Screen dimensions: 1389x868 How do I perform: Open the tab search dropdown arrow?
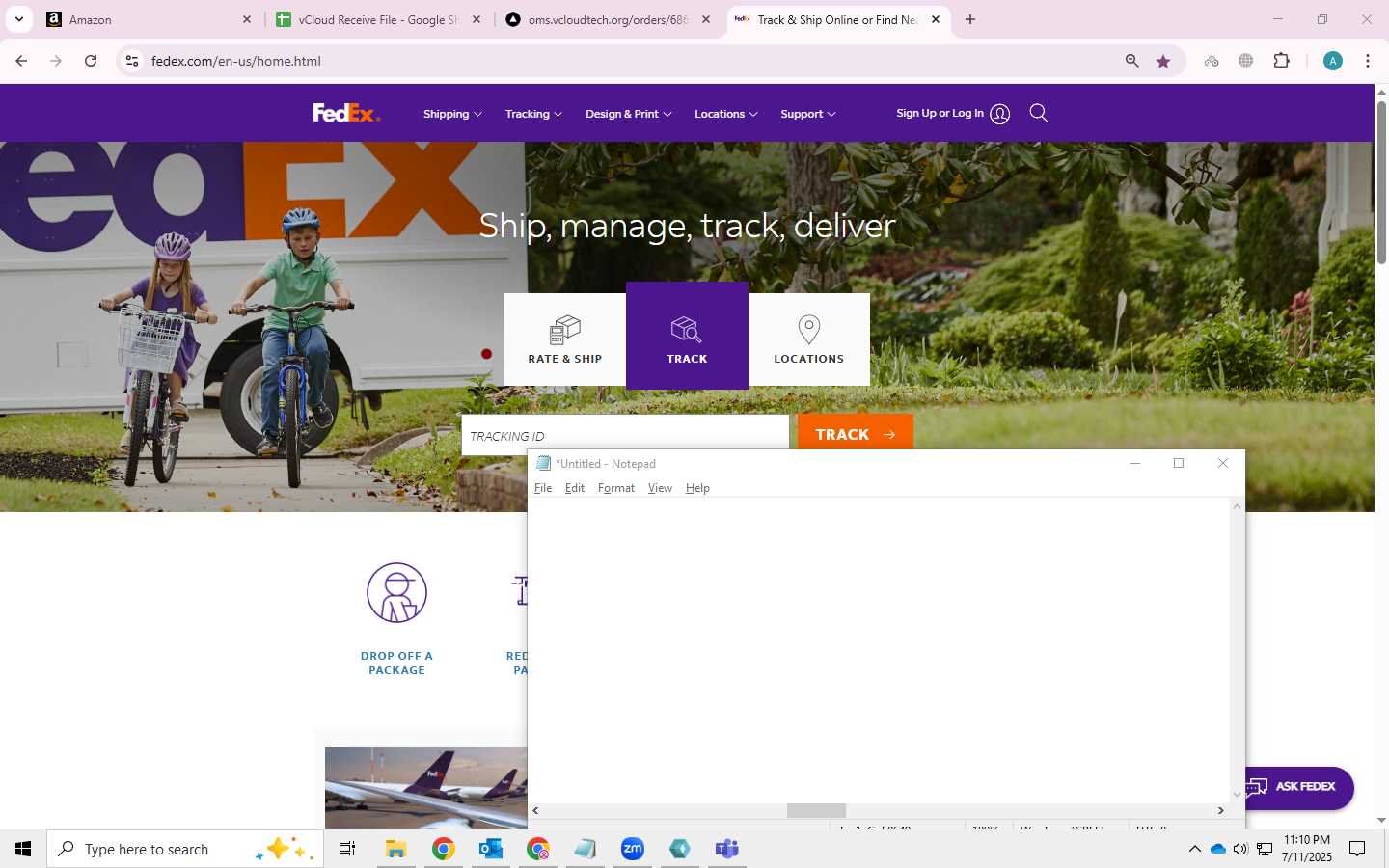pos(18,19)
